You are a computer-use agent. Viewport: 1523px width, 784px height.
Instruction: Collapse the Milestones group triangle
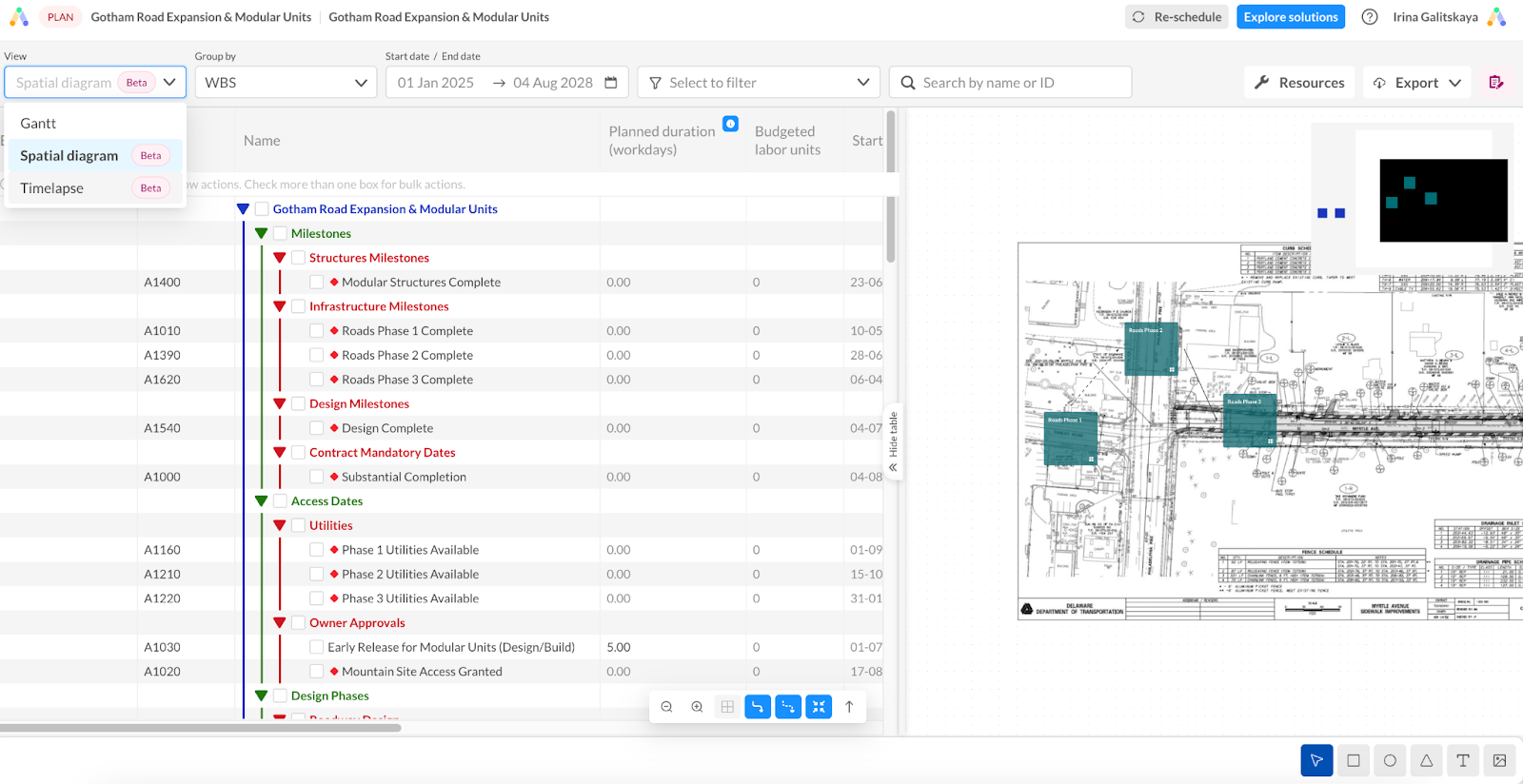pyautogui.click(x=261, y=233)
